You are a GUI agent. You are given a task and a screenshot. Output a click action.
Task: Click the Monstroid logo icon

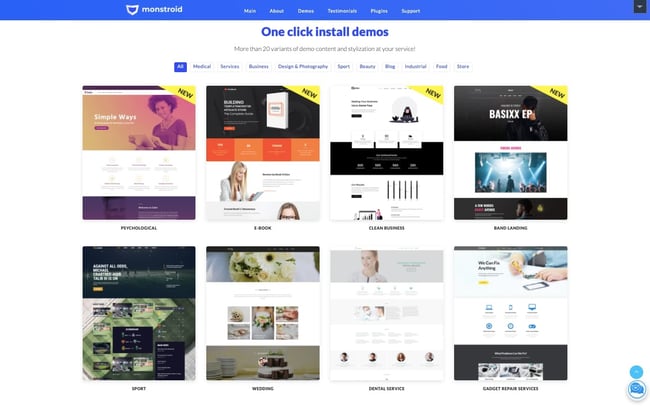coord(134,11)
